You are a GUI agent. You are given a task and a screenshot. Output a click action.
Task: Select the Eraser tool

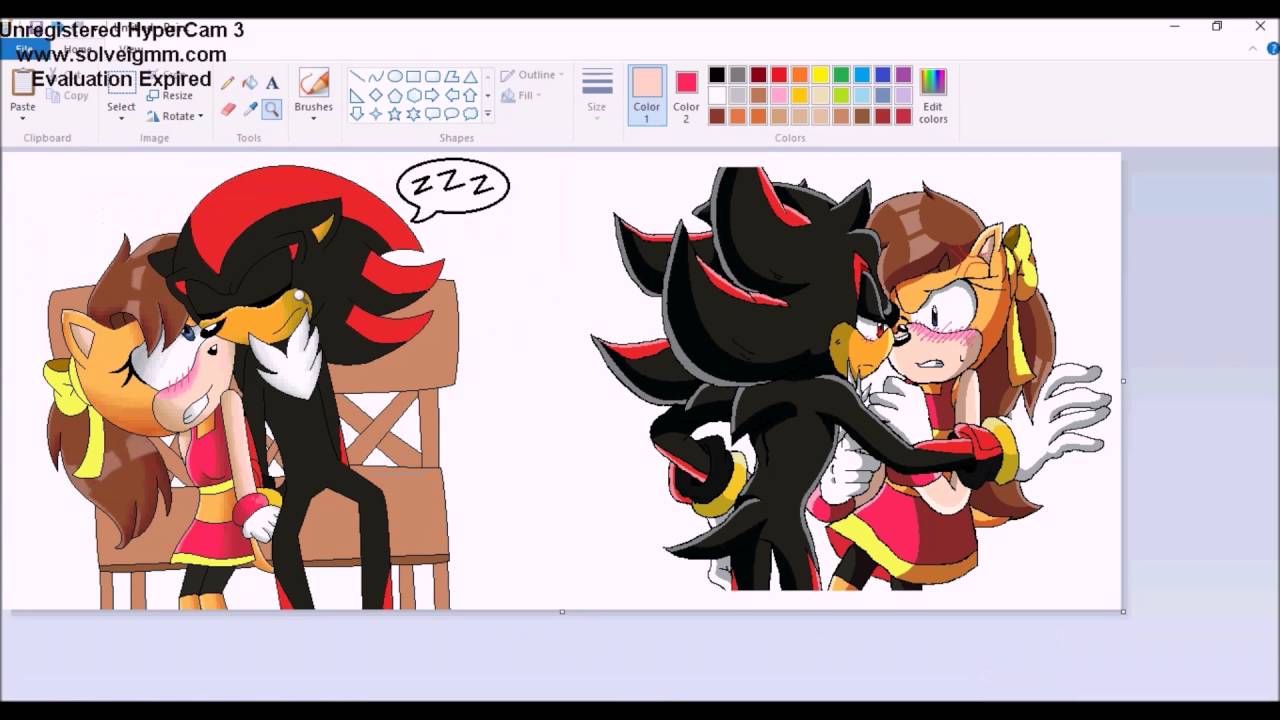228,109
